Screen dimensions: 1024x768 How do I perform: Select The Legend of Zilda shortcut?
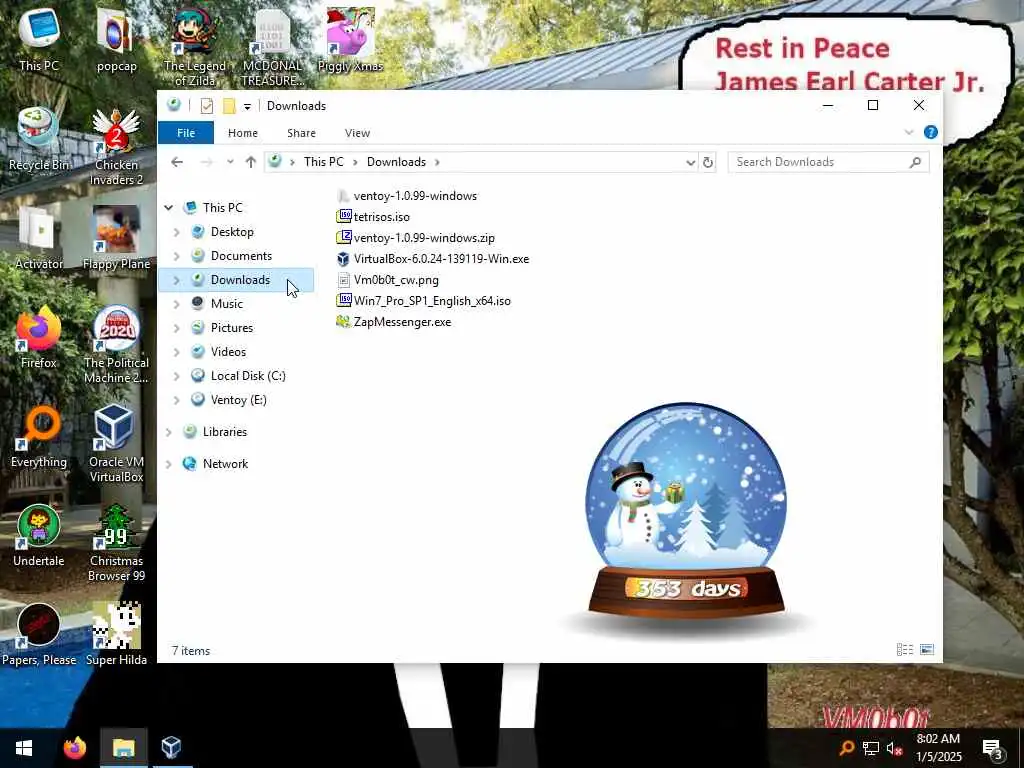[195, 46]
